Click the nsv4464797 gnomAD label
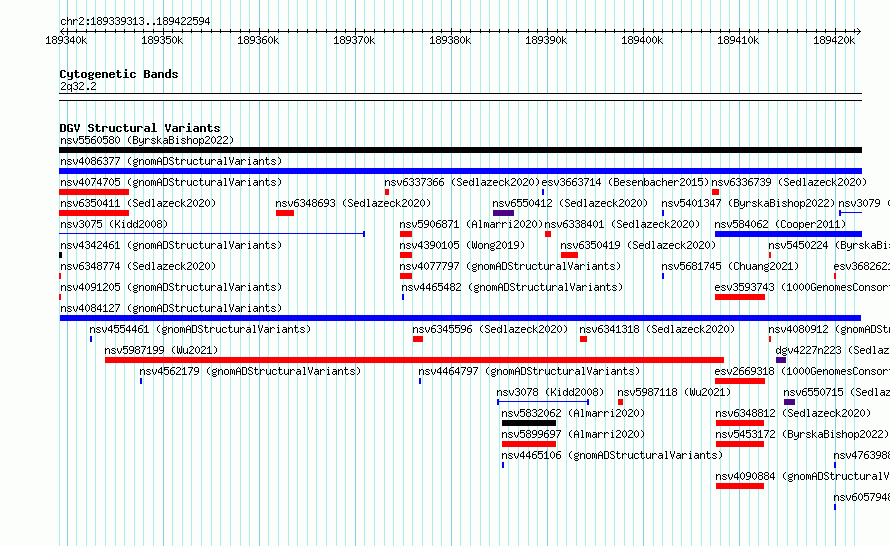 (x=529, y=371)
